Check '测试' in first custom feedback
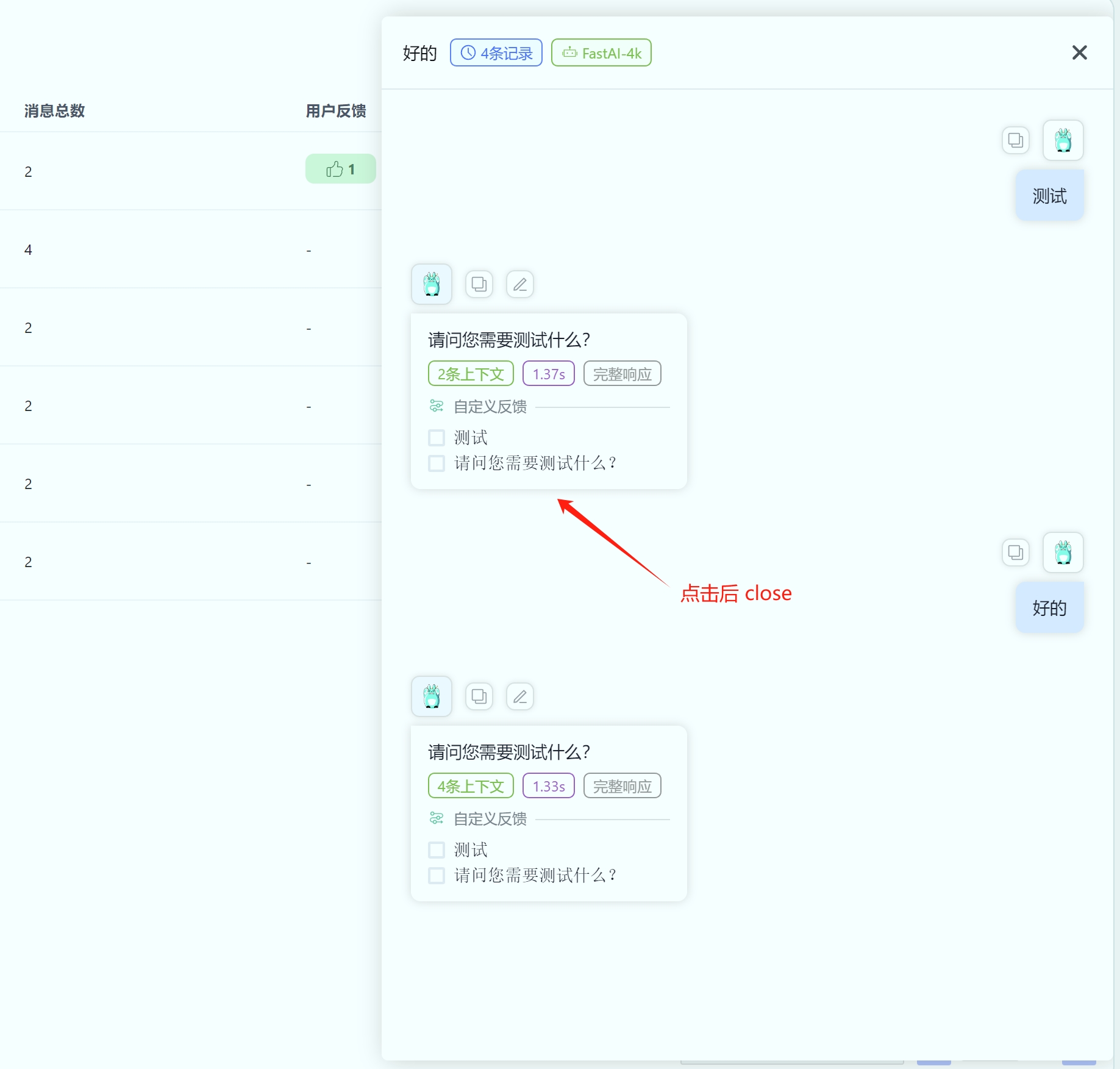The image size is (1120, 1069). click(x=437, y=438)
